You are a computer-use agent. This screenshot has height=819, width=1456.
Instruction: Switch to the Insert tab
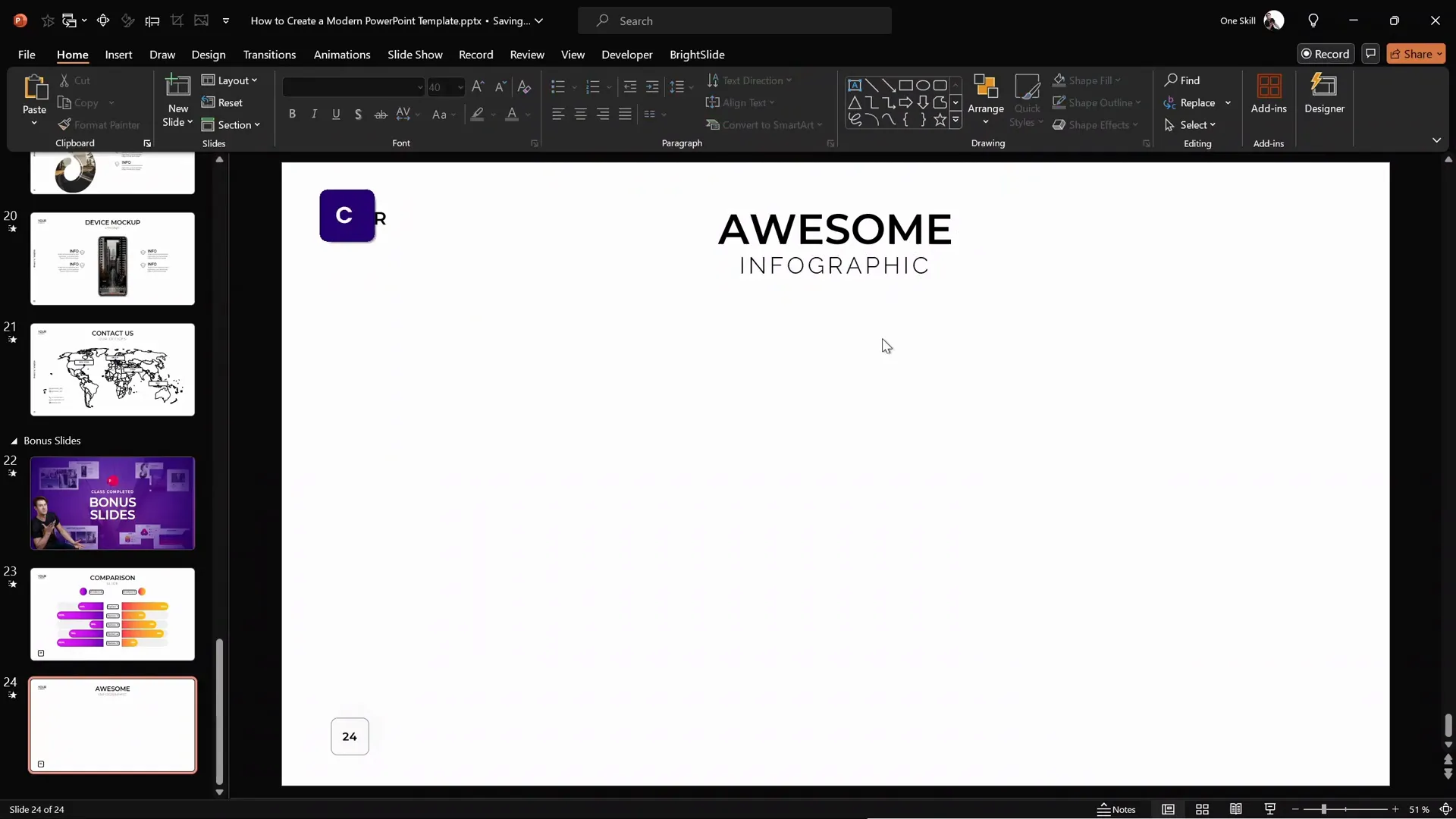pos(118,55)
